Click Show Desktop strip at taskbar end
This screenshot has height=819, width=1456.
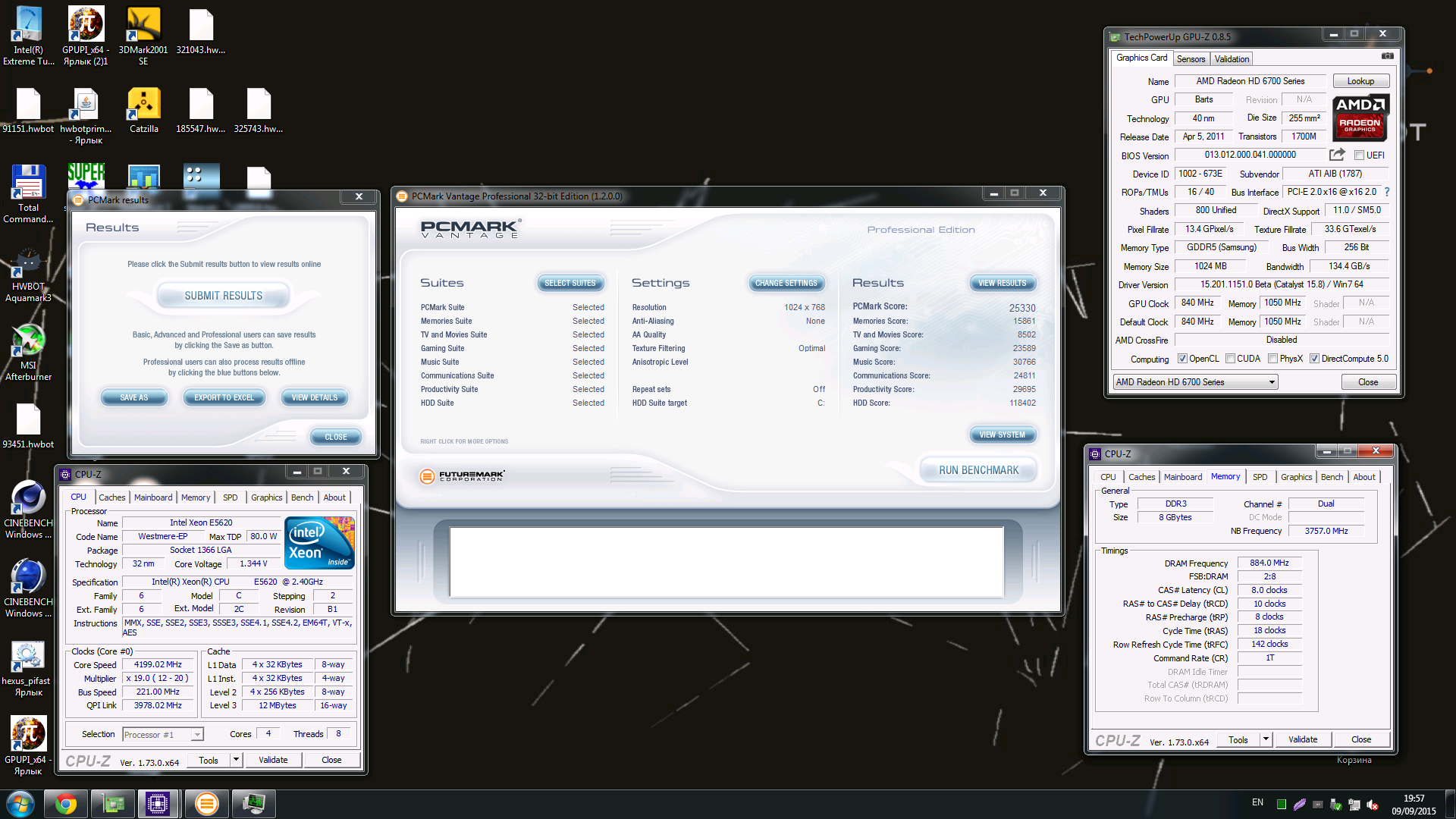point(1450,804)
